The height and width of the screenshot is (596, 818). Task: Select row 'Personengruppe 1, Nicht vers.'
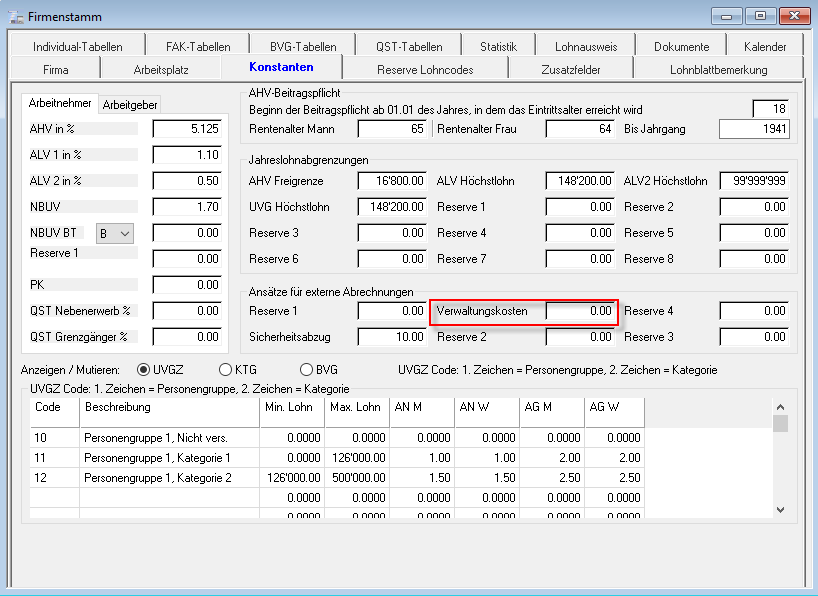click(x=337, y=438)
